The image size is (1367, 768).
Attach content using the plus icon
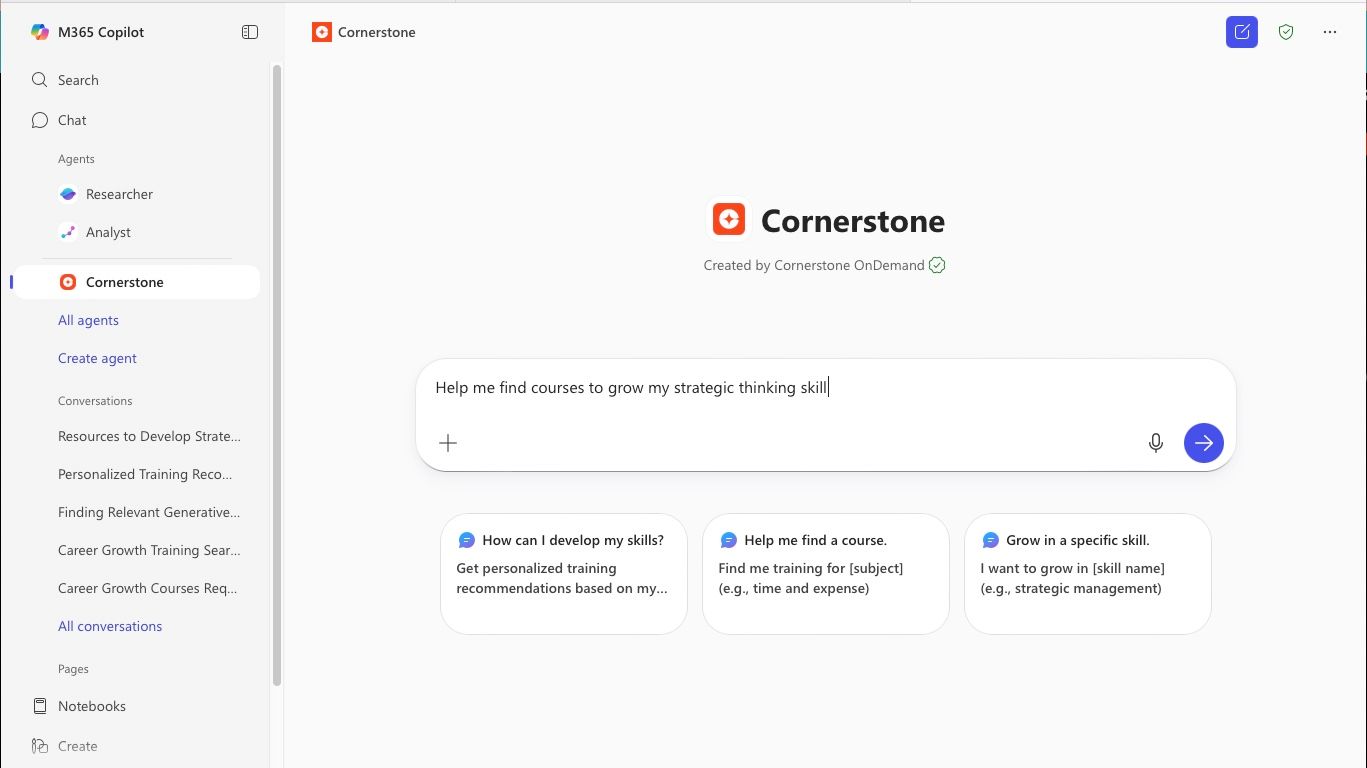tap(447, 442)
